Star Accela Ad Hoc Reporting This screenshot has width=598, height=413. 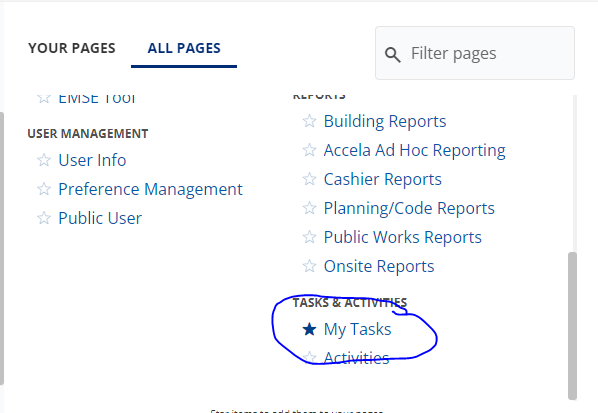click(x=309, y=150)
